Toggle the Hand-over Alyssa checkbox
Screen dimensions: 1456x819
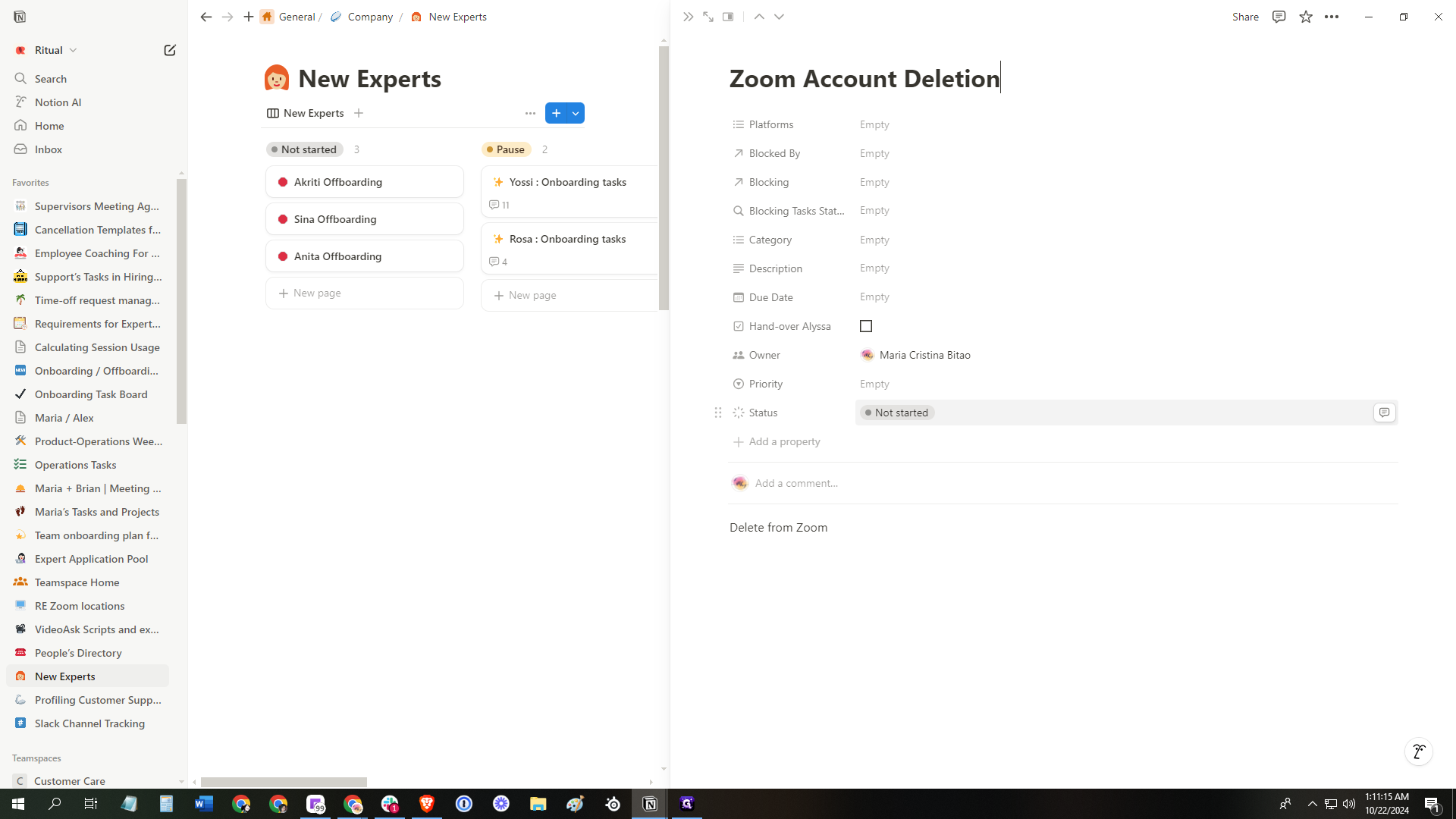coord(866,326)
